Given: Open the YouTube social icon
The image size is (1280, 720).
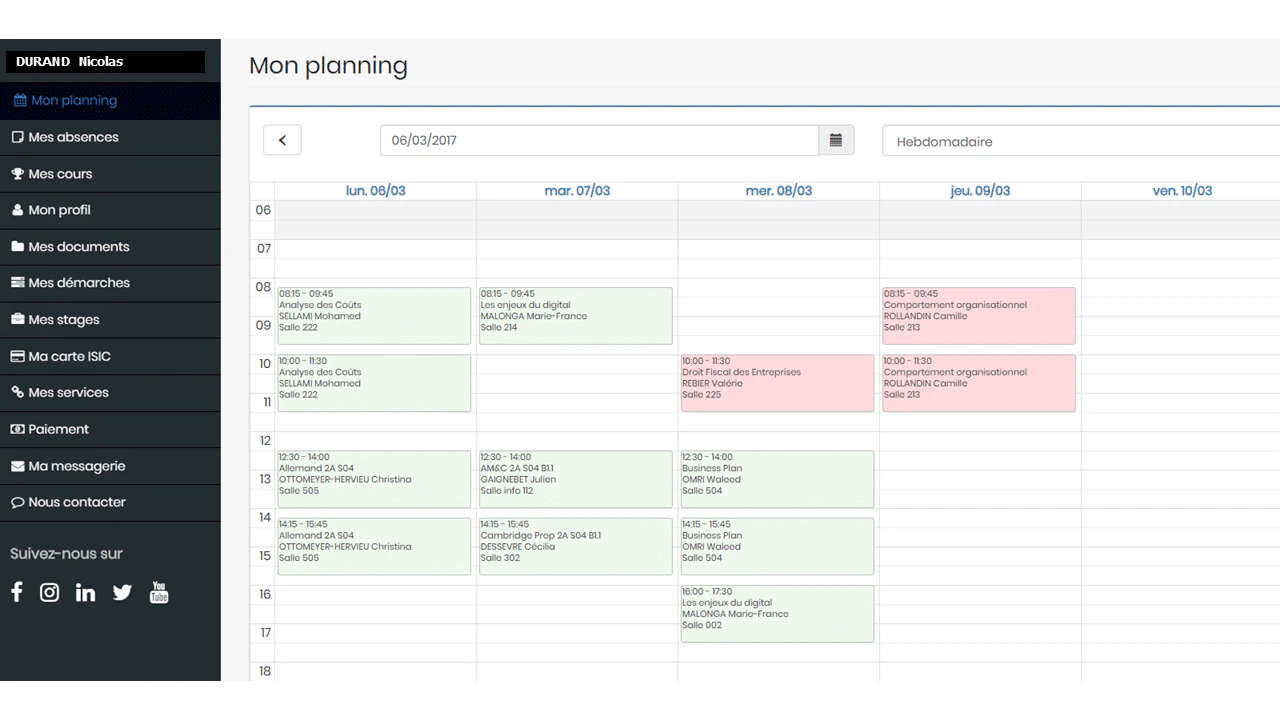Looking at the screenshot, I should click(x=159, y=592).
